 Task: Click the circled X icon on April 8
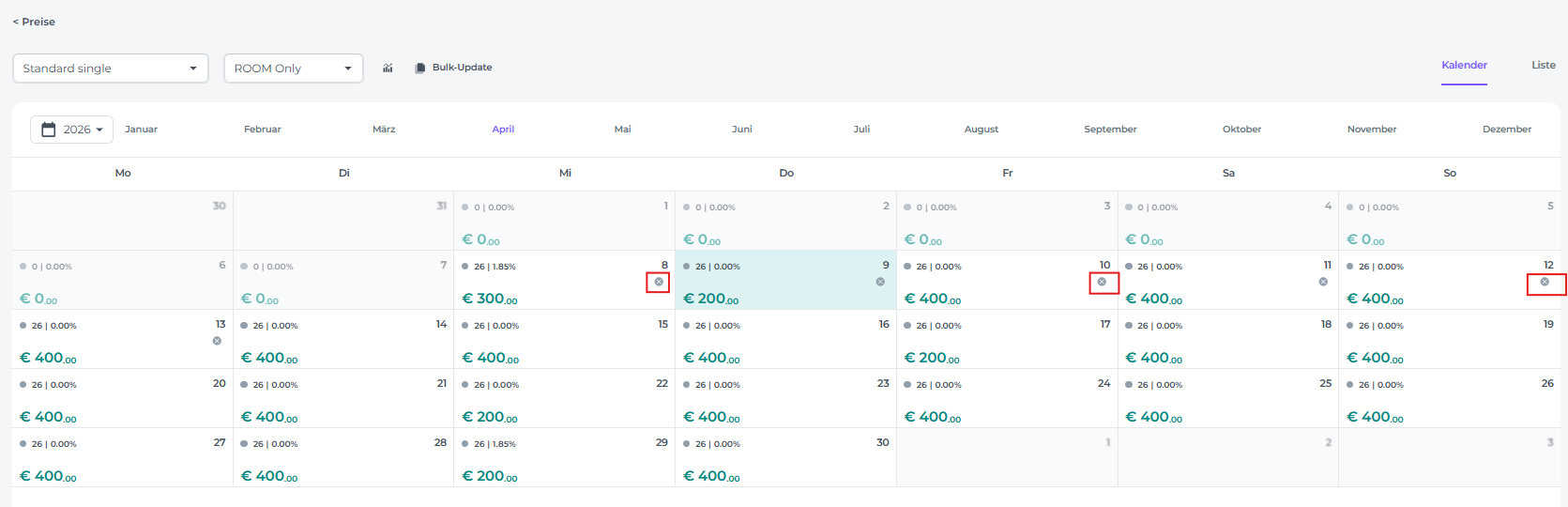tap(659, 282)
